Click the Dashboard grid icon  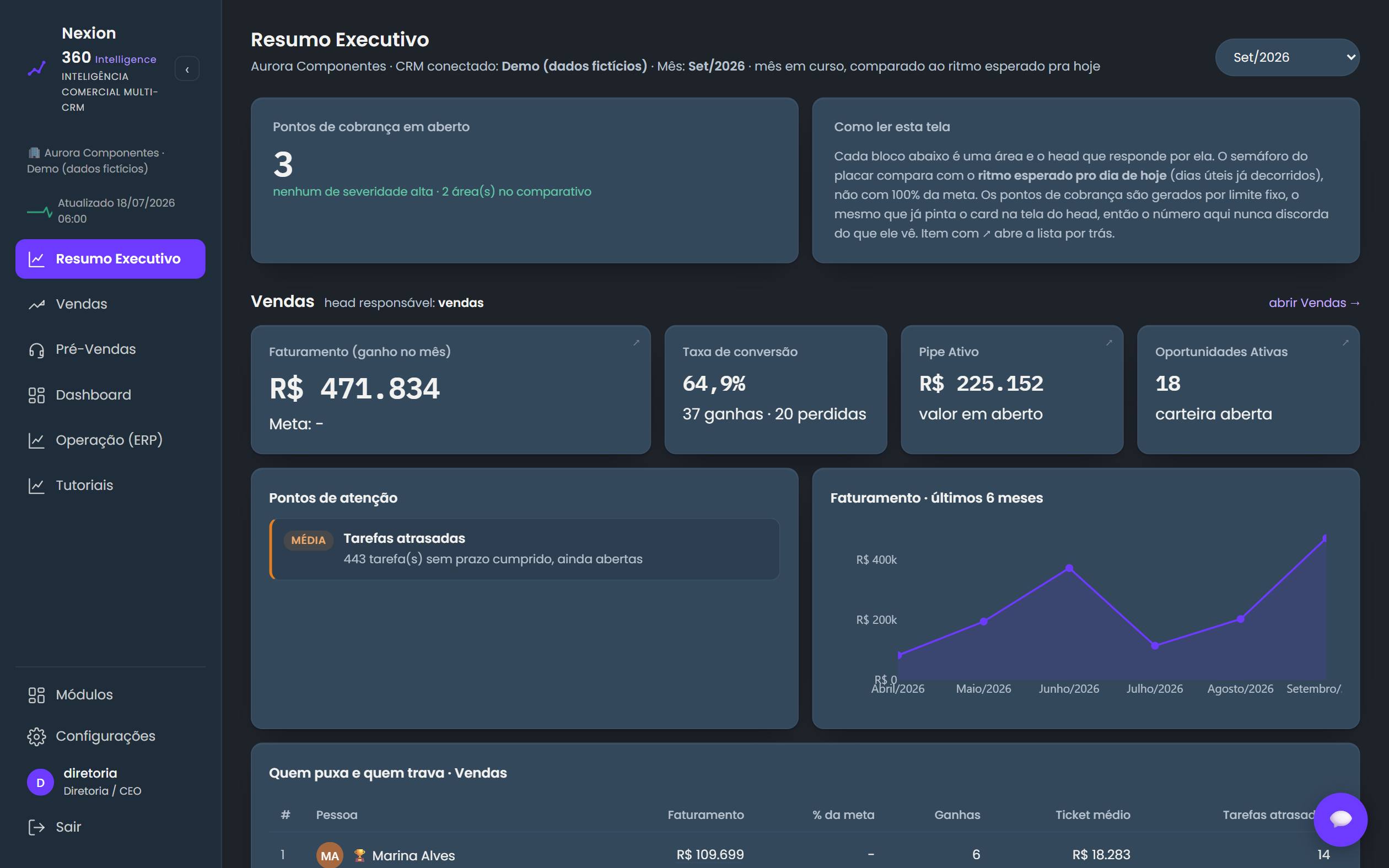pos(37,395)
